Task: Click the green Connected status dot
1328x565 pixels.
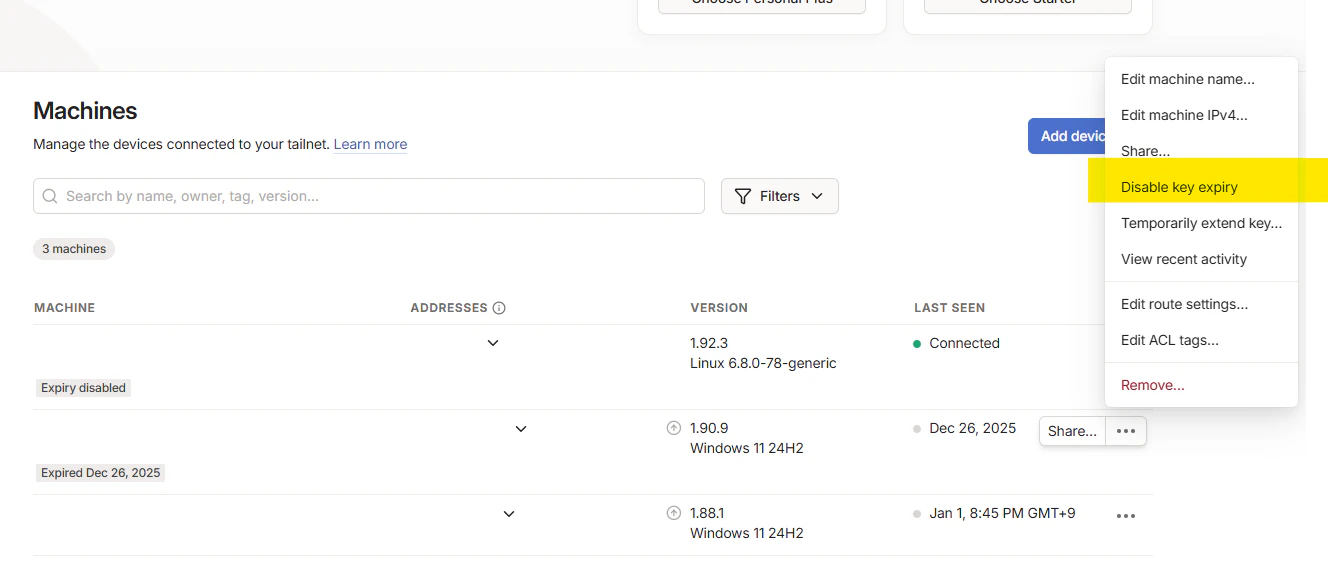Action: point(917,343)
